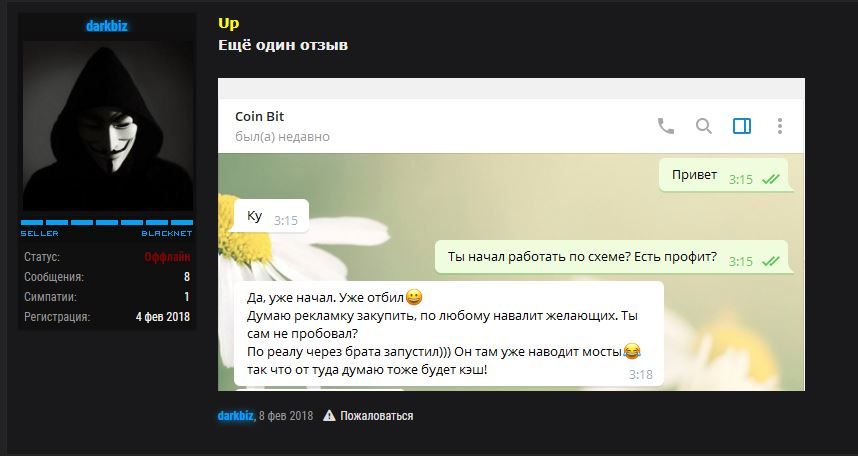Click the Пожаловаться report link

[x=376, y=415]
